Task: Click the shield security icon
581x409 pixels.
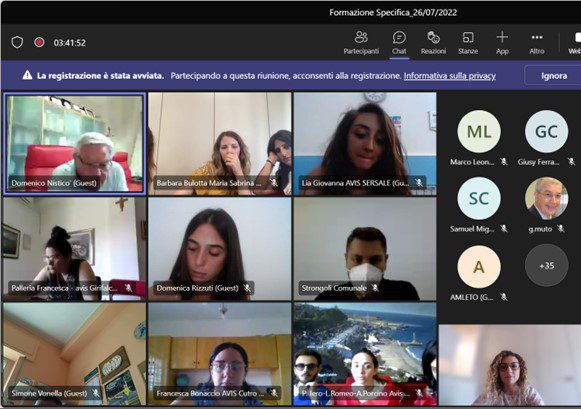Action: pyautogui.click(x=17, y=42)
